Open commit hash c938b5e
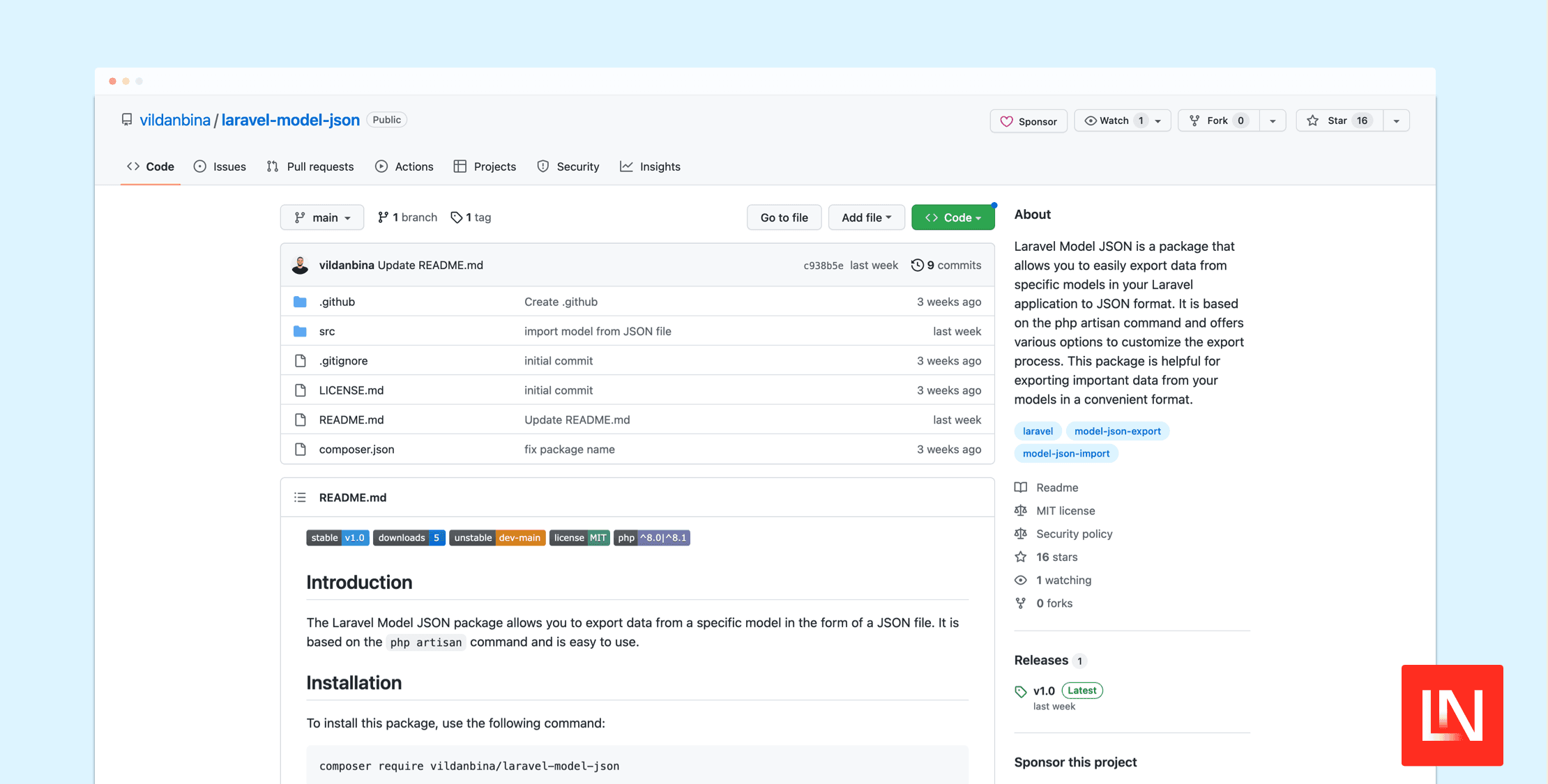1548x784 pixels. [x=823, y=266]
